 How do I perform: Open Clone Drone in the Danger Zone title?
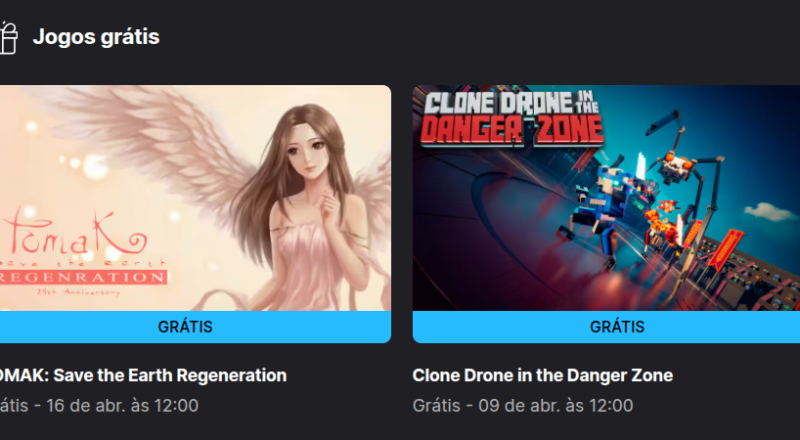542,376
